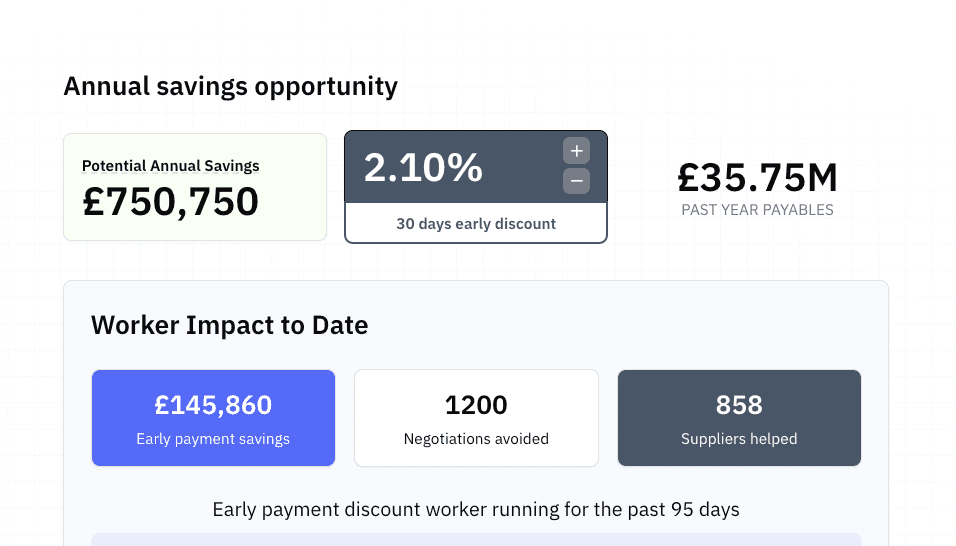This screenshot has width=956, height=546.
Task: Click the PAST YEAR PAYABLES caption
Action: click(x=757, y=210)
